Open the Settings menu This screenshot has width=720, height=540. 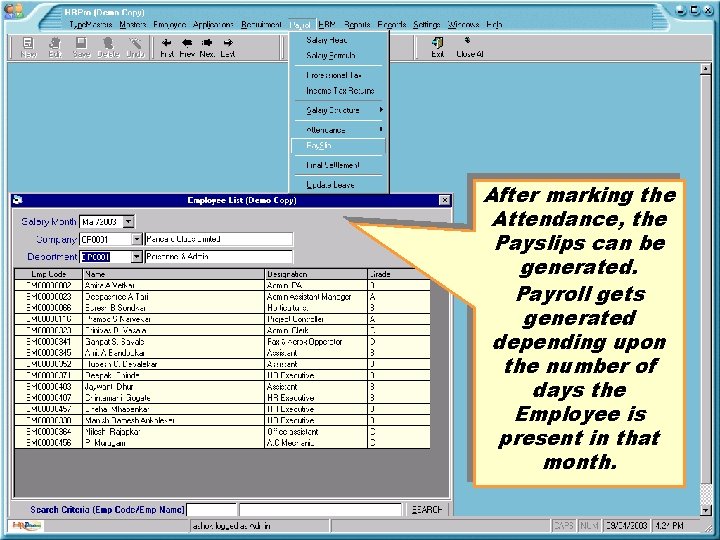(x=427, y=24)
